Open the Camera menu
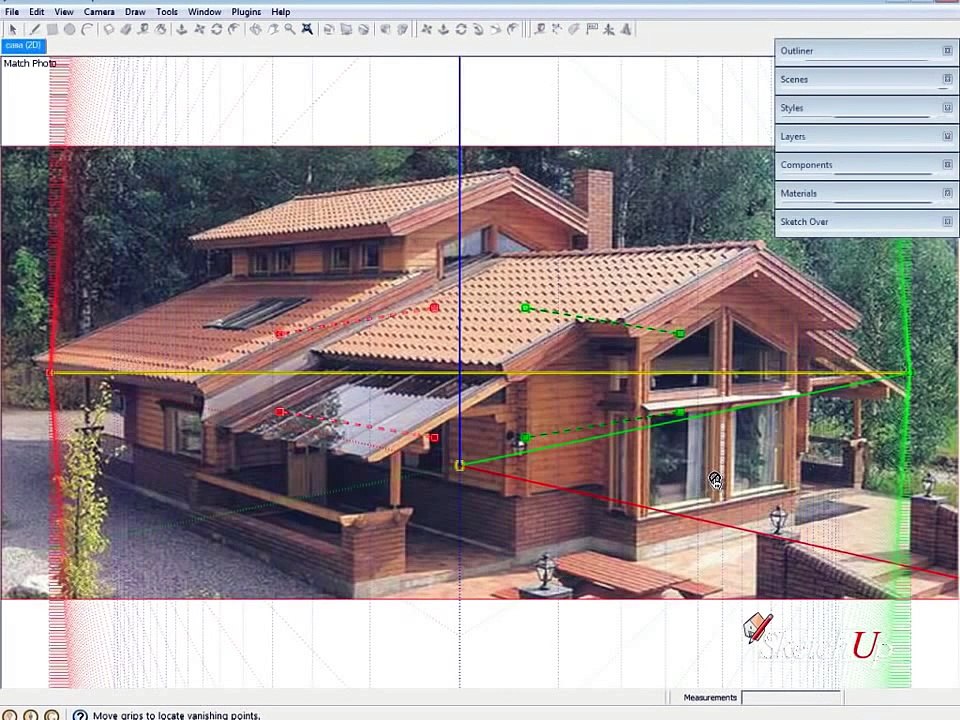Viewport: 960px width, 720px height. (x=99, y=12)
